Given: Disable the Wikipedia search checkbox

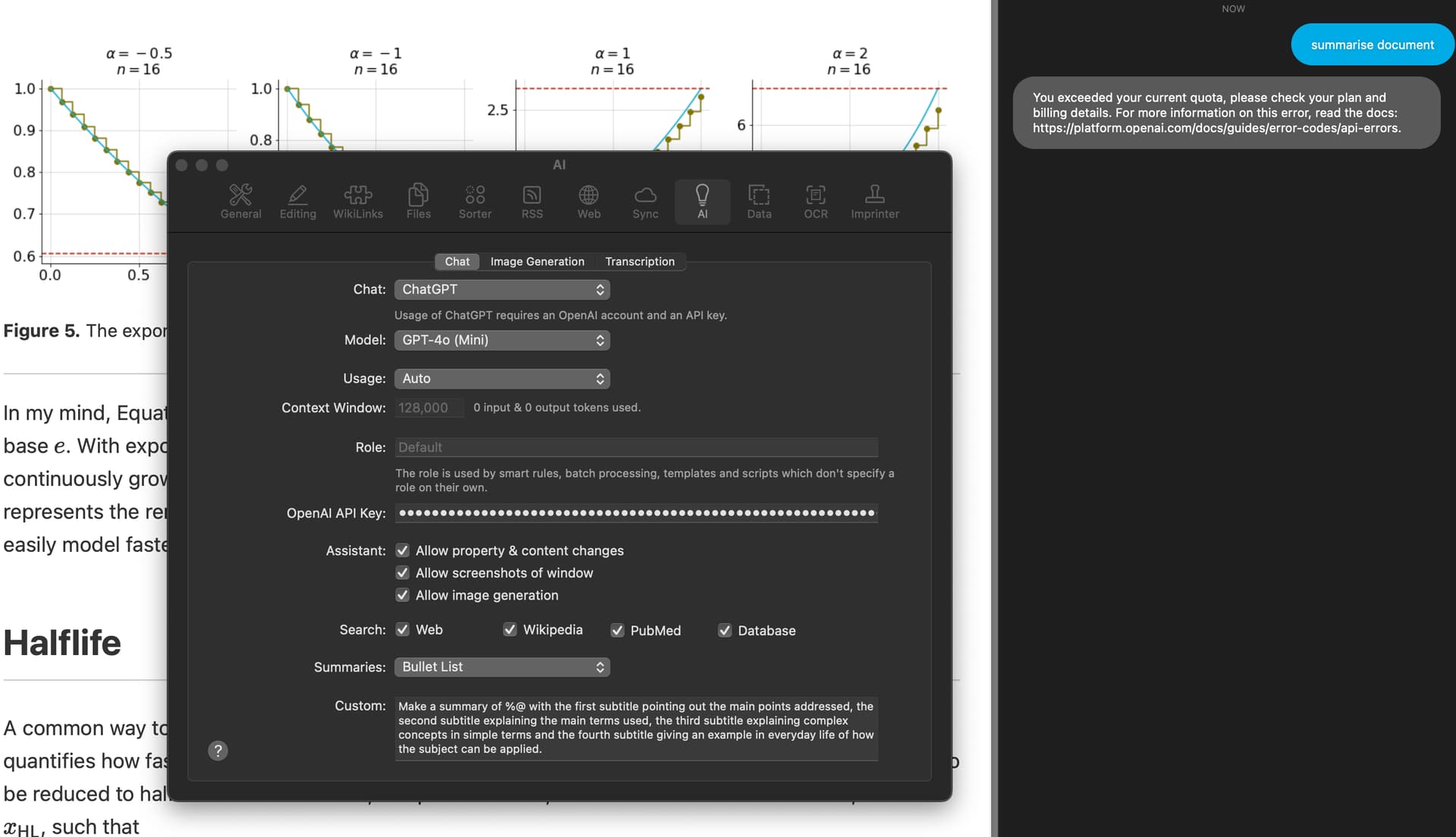Looking at the screenshot, I should pos(510,630).
